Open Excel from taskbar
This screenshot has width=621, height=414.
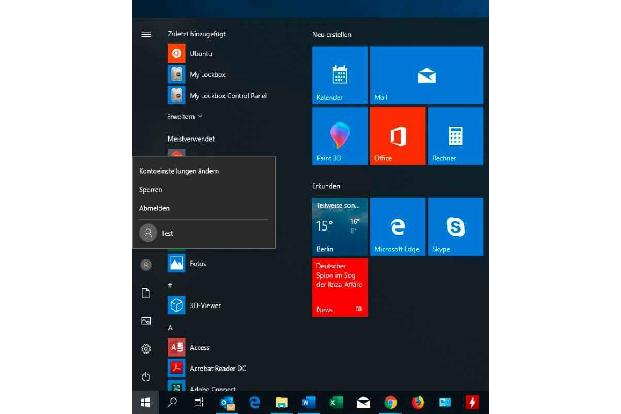tap(336, 403)
